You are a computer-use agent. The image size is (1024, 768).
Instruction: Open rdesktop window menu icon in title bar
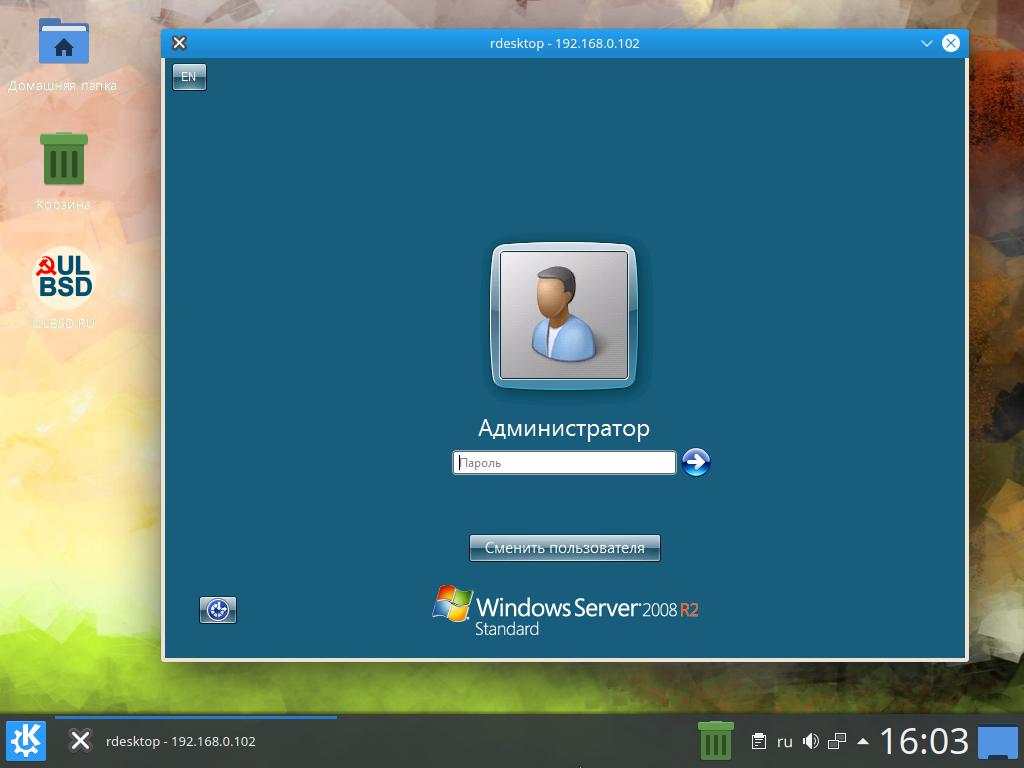pyautogui.click(x=179, y=43)
